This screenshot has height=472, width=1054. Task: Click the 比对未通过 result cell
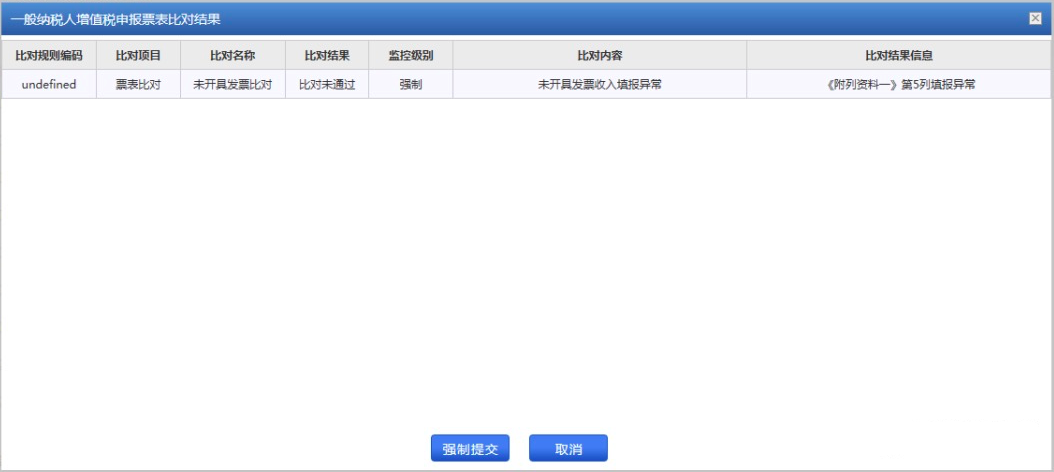click(327, 85)
